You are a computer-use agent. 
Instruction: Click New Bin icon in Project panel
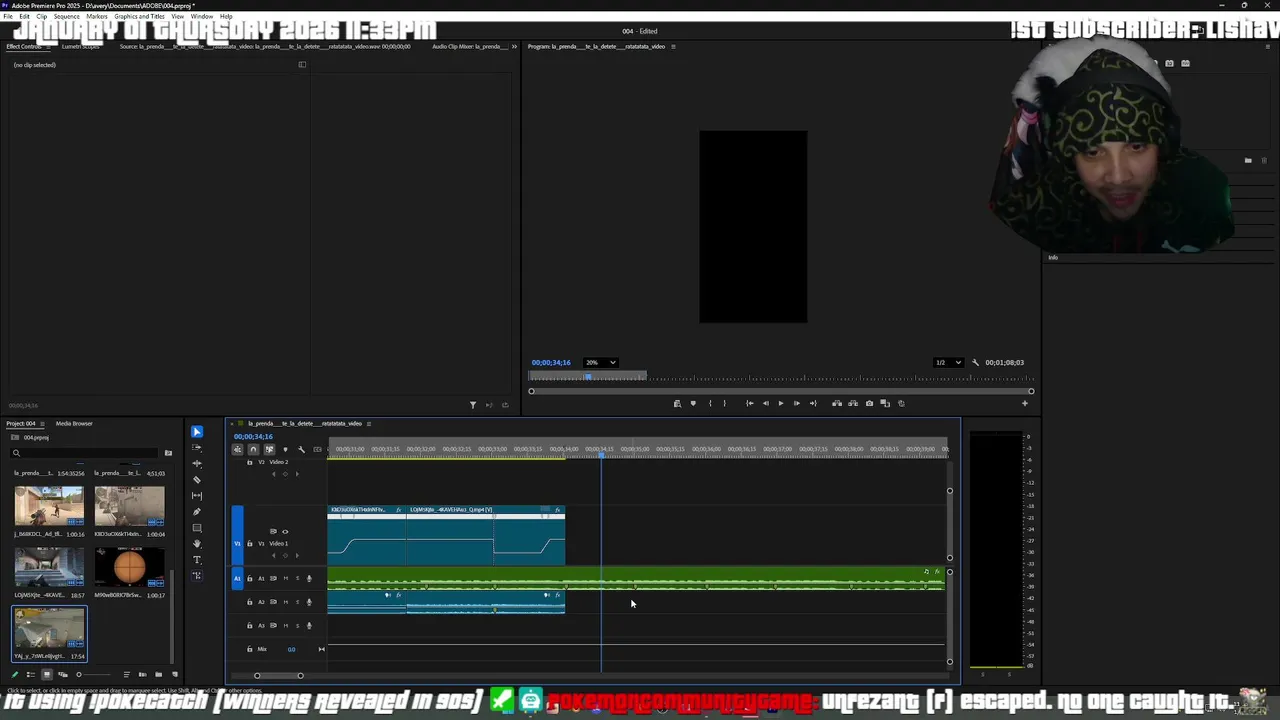[158, 674]
